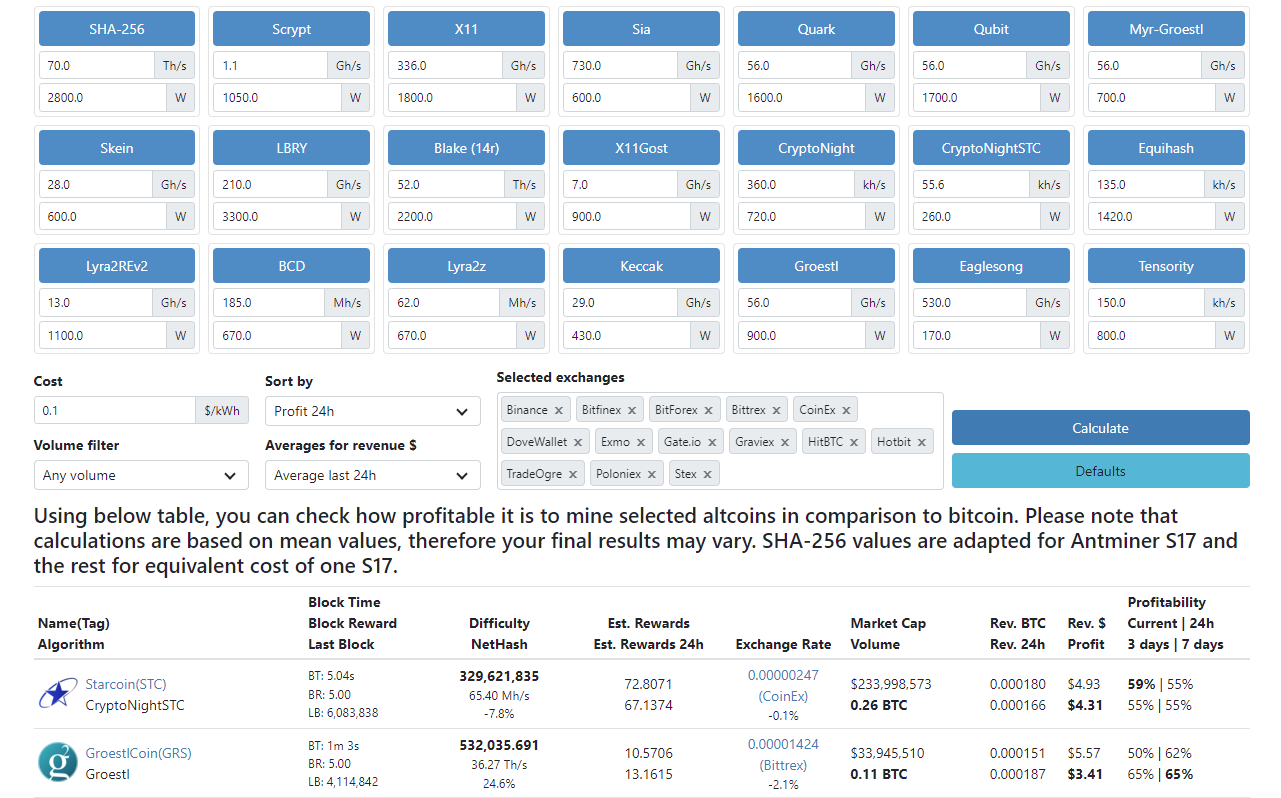Image resolution: width=1281 pixels, height=798 pixels.
Task: Remove DoveWallet exchange tag
Action: (578, 442)
